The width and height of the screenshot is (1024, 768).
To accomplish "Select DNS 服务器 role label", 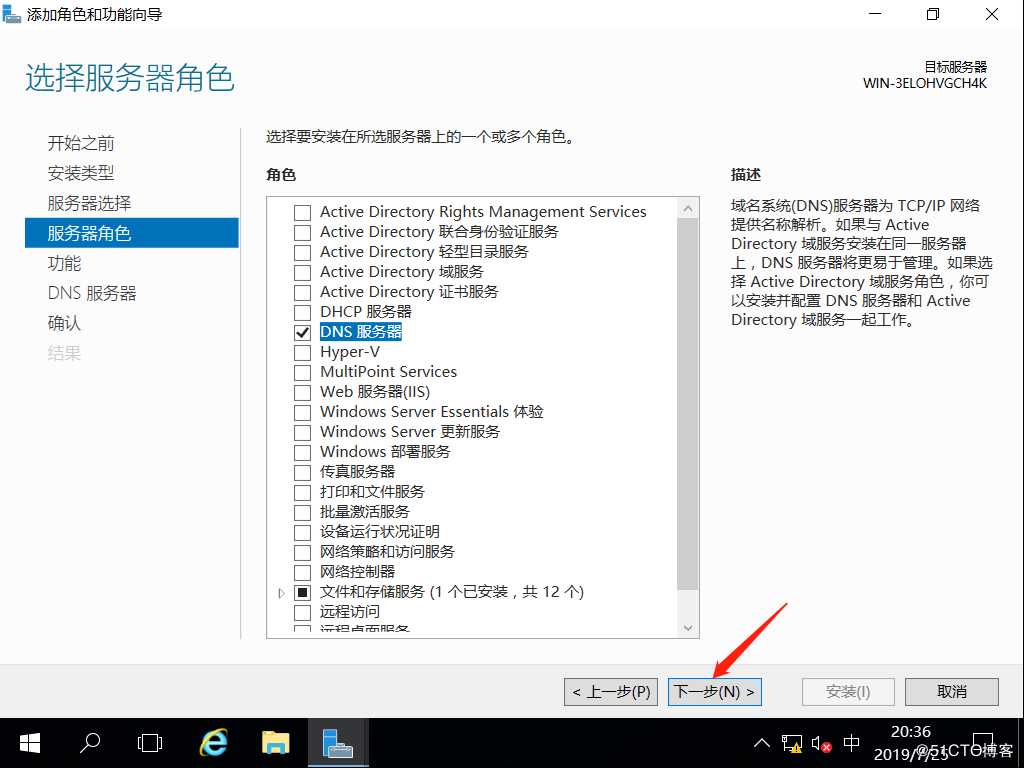I will 360,332.
